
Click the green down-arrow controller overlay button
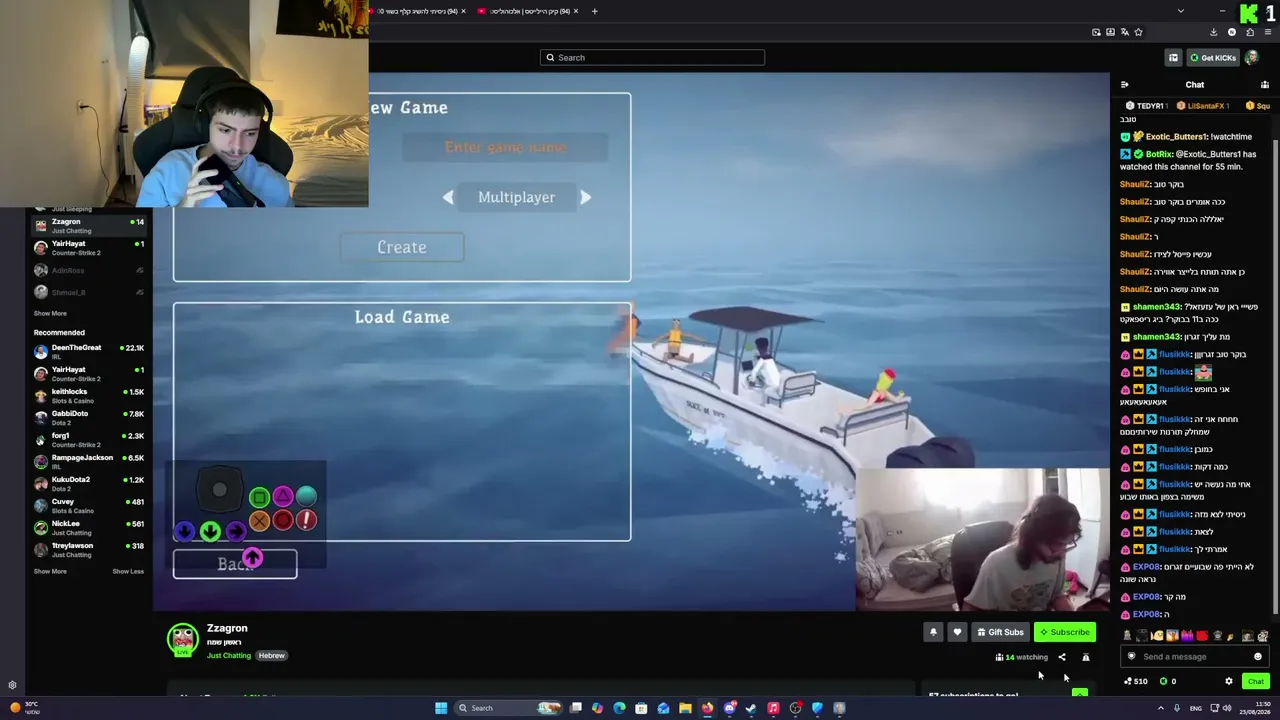(210, 531)
